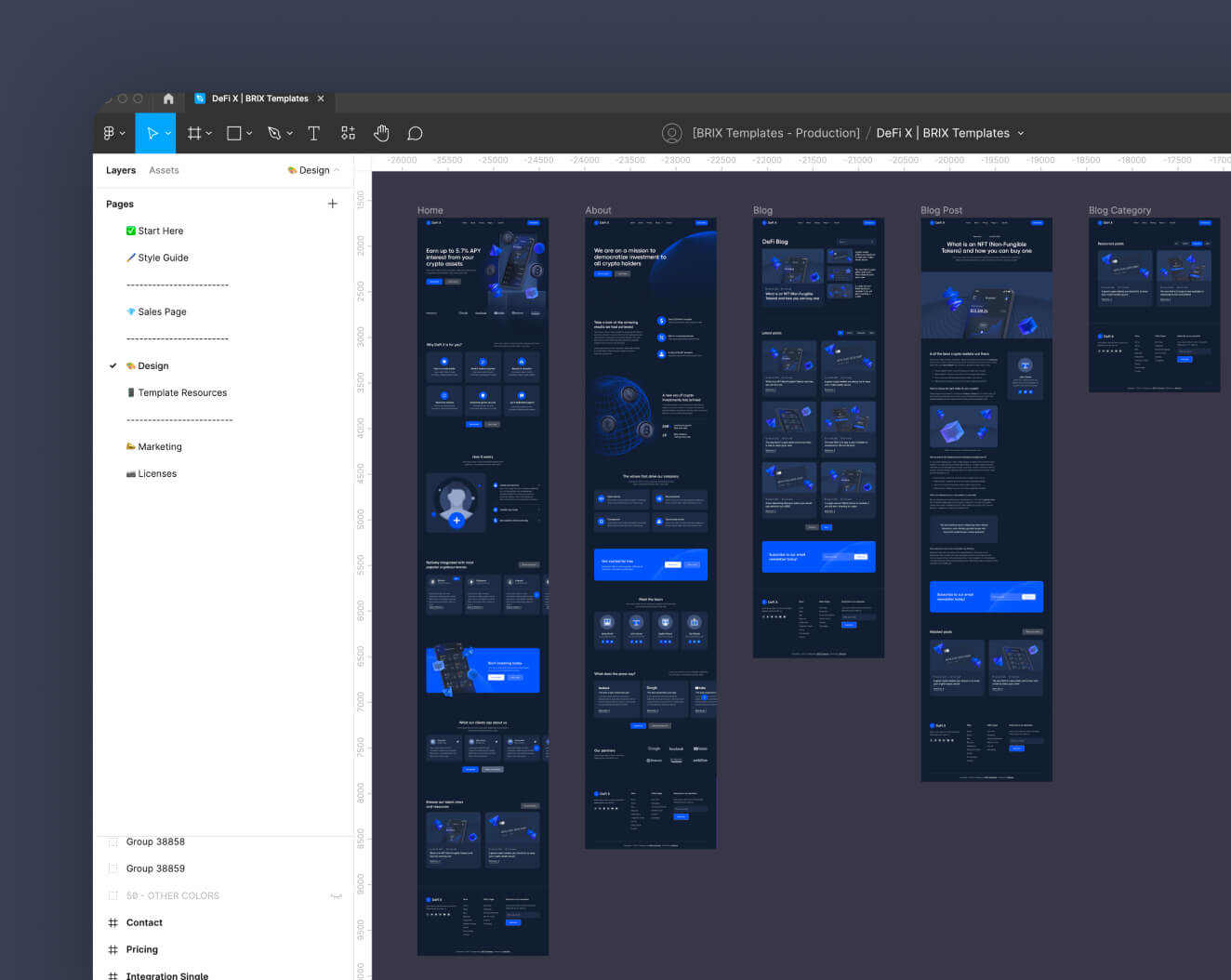1231x980 pixels.
Task: Open the BRIX Templates - Production breadcrumb link
Action: 775,133
